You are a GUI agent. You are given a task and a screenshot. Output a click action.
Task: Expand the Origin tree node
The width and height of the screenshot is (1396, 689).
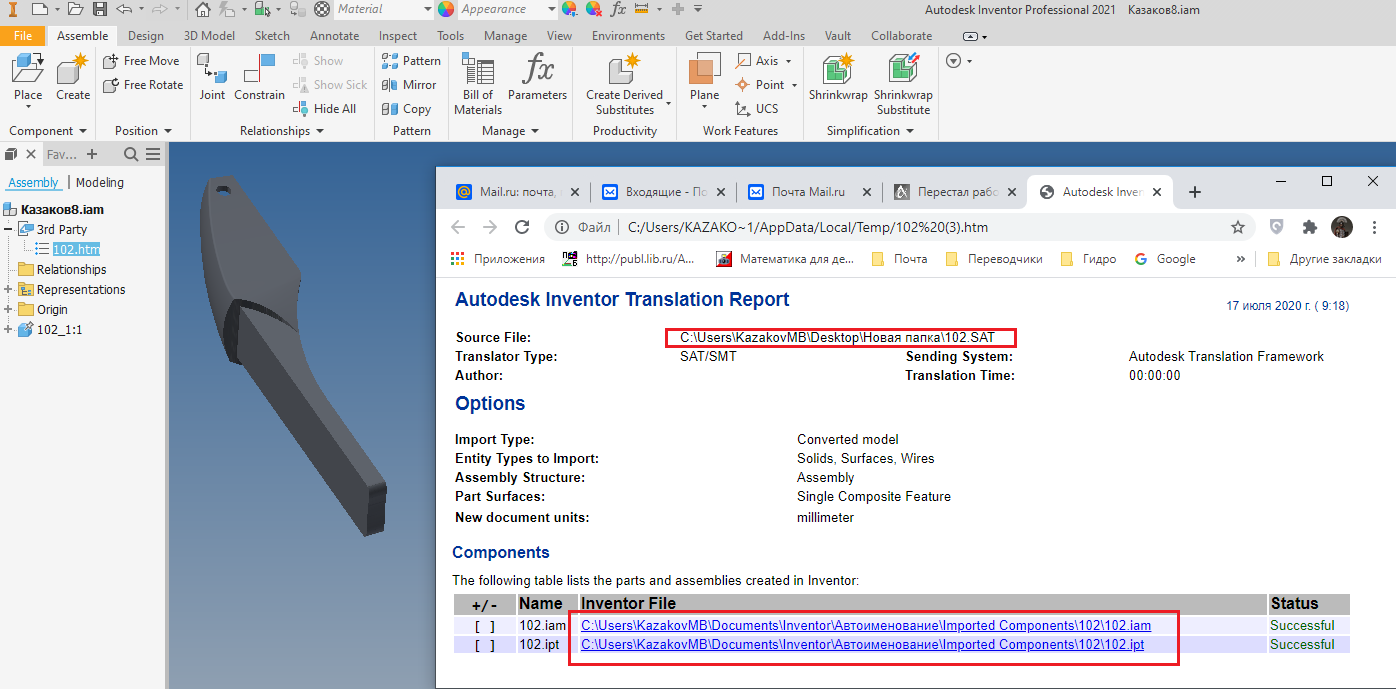point(8,310)
